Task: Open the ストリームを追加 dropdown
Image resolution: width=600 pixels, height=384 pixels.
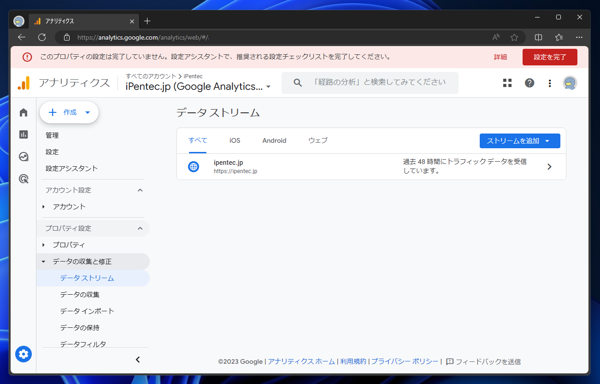Action: (520, 141)
